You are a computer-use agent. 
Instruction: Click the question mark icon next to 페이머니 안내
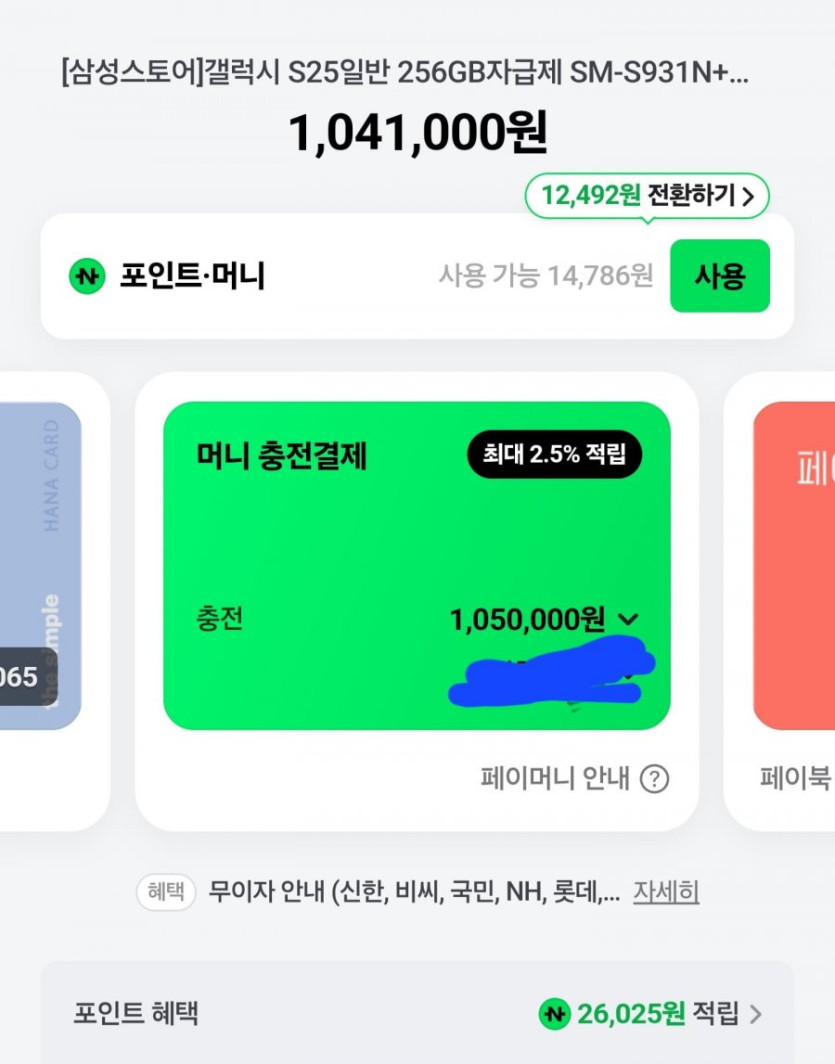pos(653,778)
